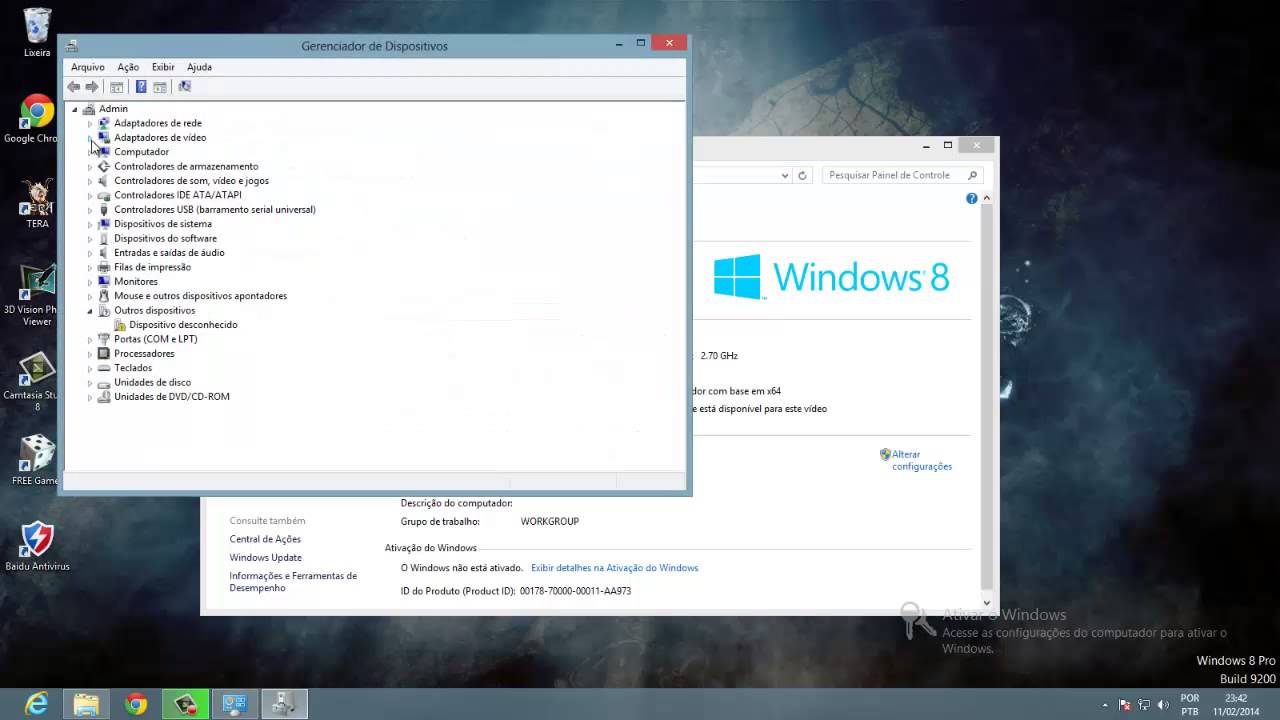Open Informações e Ferramentas de Desempenho link
The height and width of the screenshot is (720, 1280).
point(293,582)
